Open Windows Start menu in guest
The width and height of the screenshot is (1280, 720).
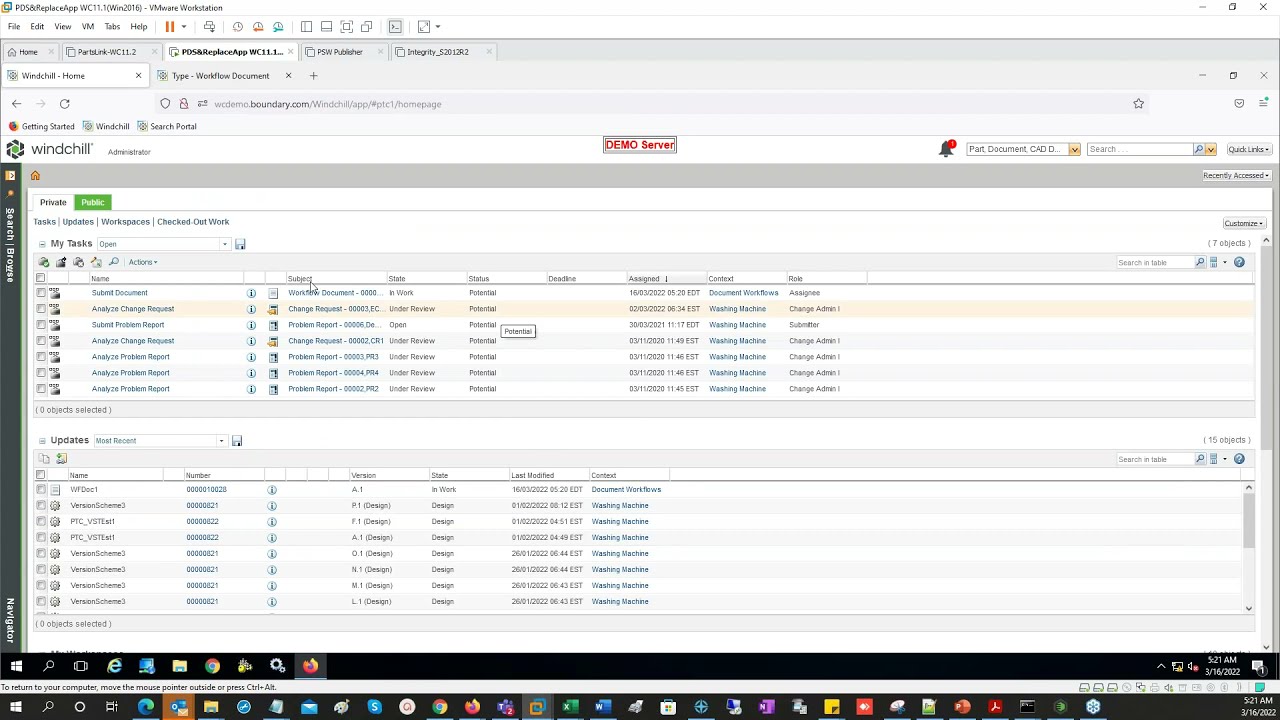[16, 666]
